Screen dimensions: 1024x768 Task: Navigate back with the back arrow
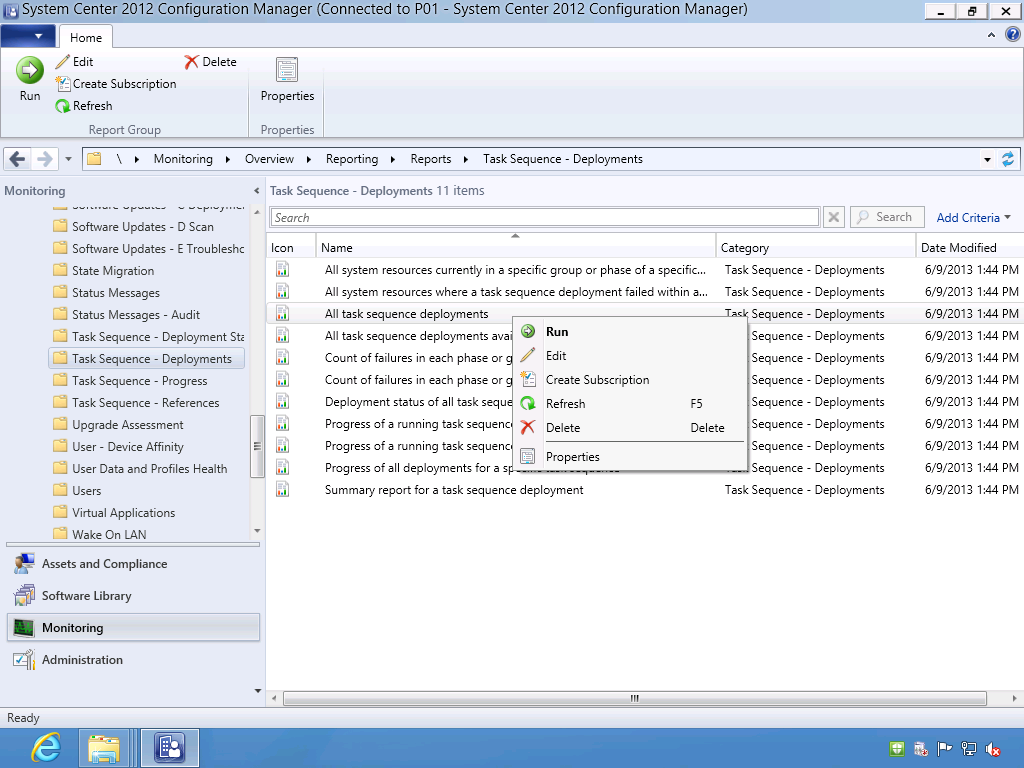18,159
